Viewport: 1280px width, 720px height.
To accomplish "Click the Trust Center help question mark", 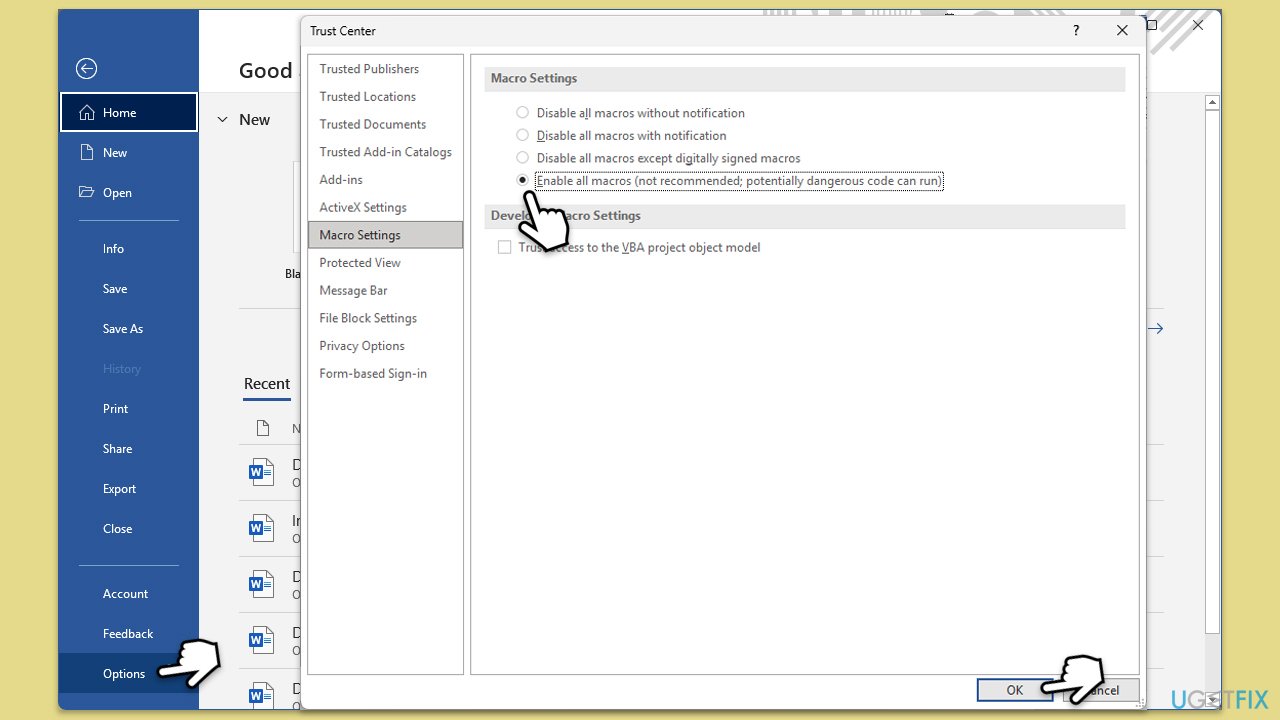I will pos(1076,31).
